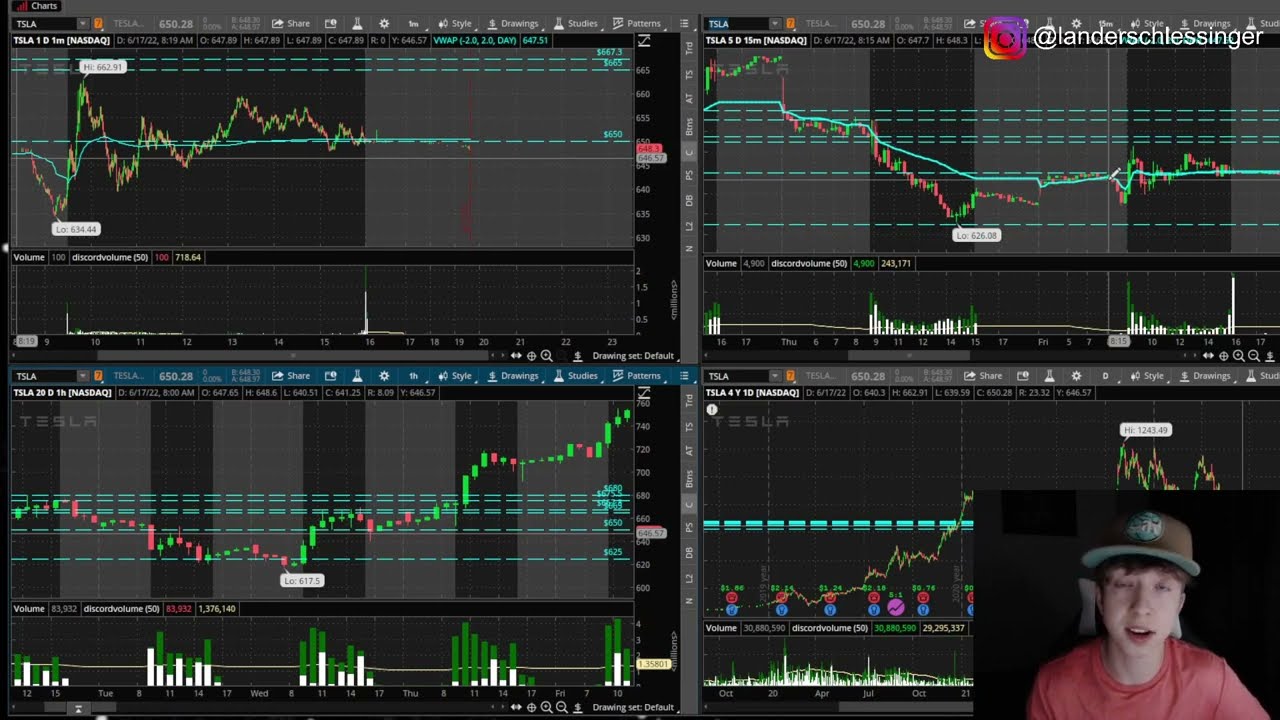Click the orange symbol link icon in the 1m chart
The image size is (1280, 720).
[x=98, y=23]
